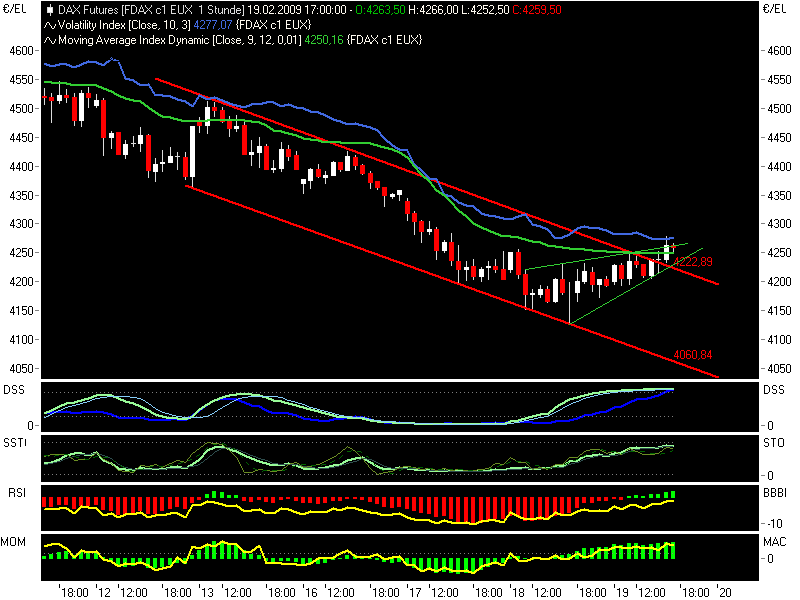Click the STO label on right side

click(774, 443)
